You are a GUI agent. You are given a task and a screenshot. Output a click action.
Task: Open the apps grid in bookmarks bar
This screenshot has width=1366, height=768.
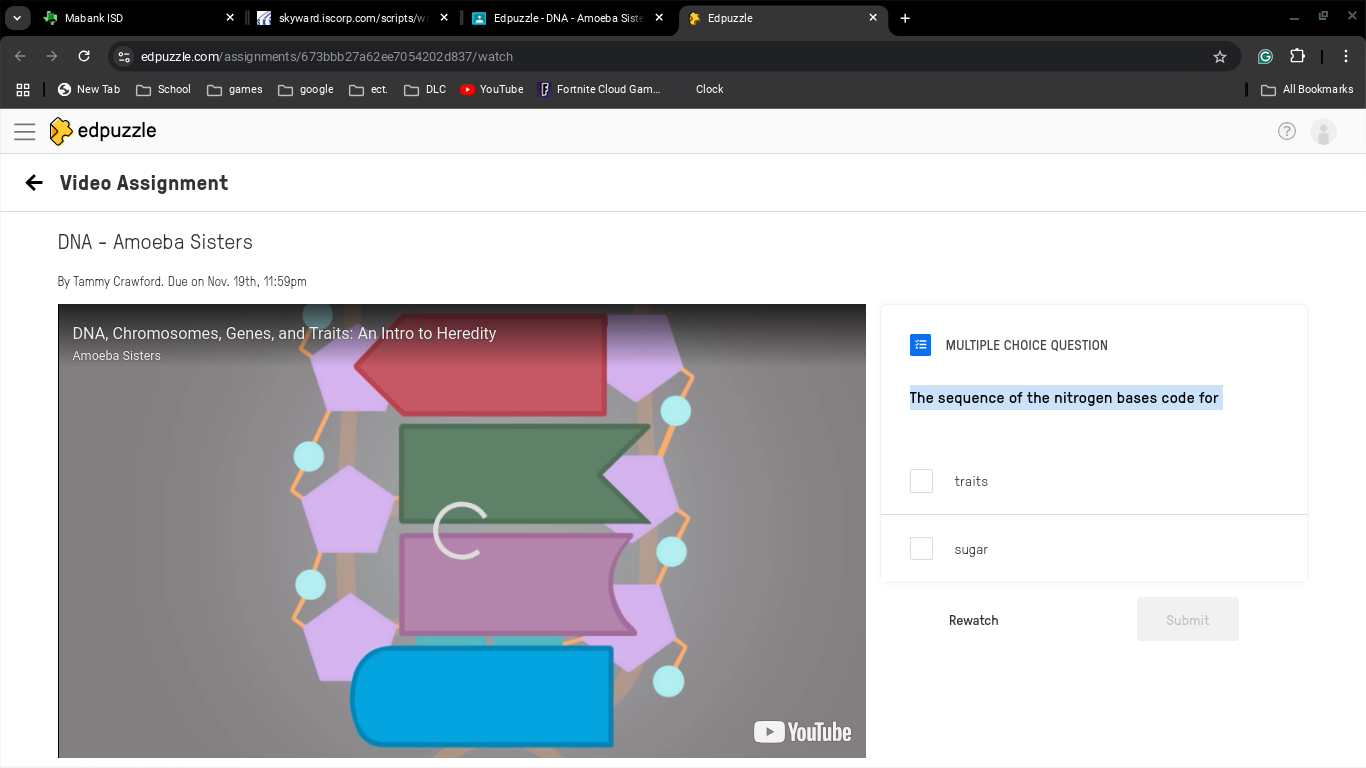23,89
